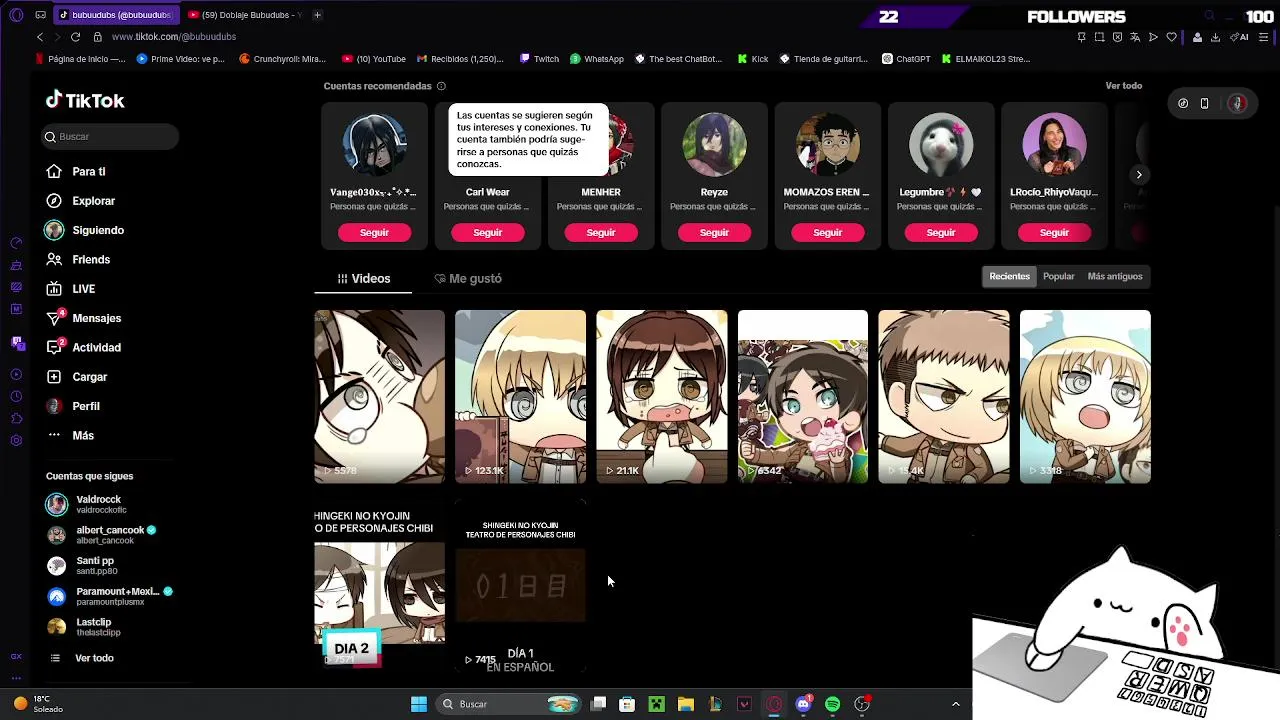Show hidden system tray icons
The width and height of the screenshot is (1280, 720).
pyautogui.click(x=955, y=704)
